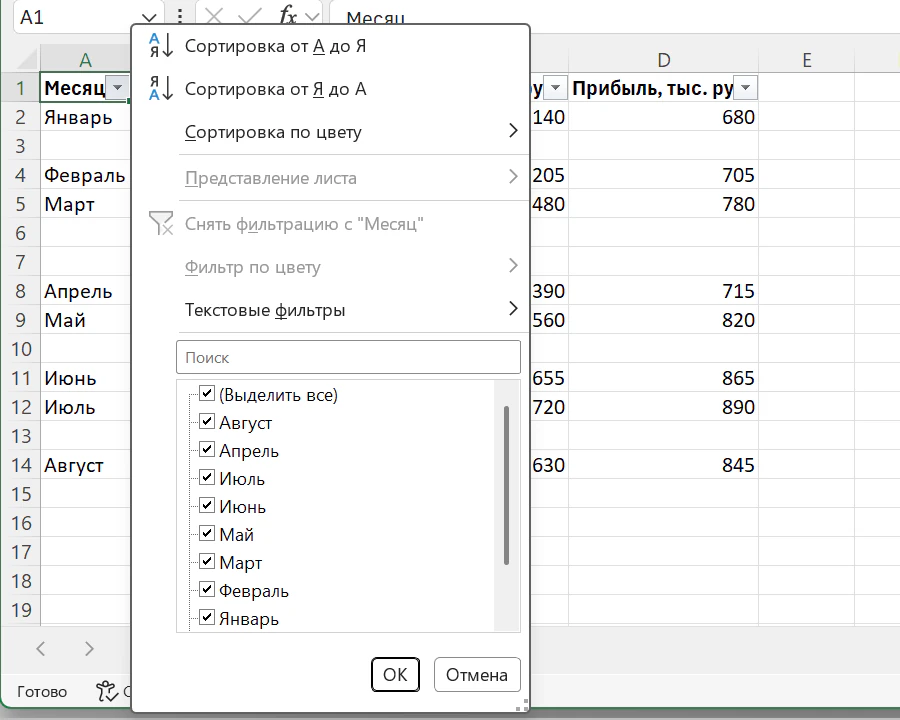
Task: Open the filter arrow on the Прибыль header
Action: (x=746, y=88)
